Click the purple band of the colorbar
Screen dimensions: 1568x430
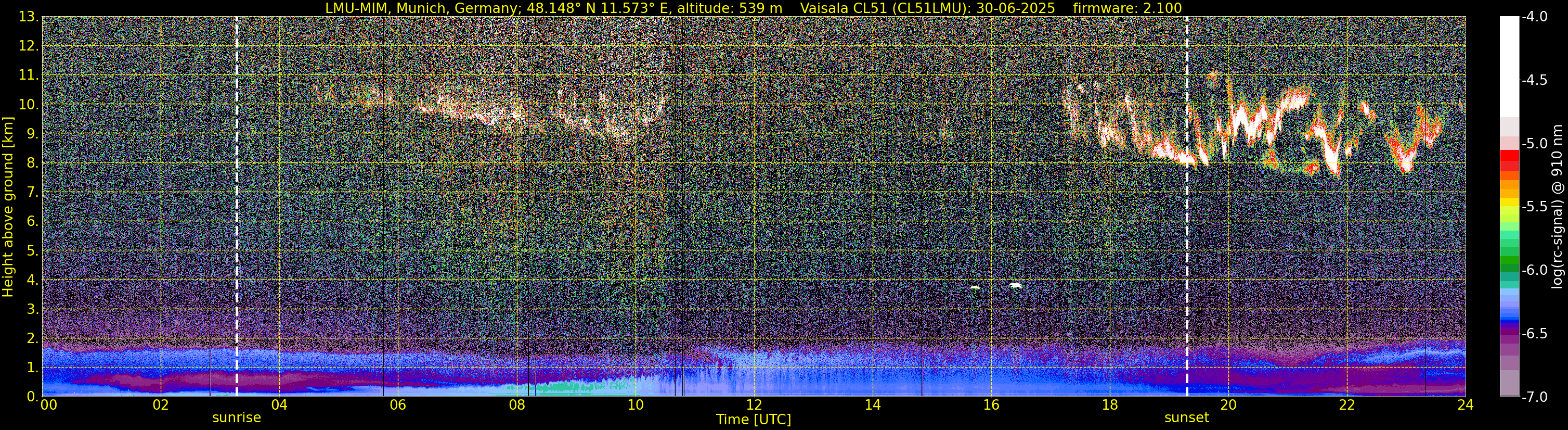tap(1509, 334)
